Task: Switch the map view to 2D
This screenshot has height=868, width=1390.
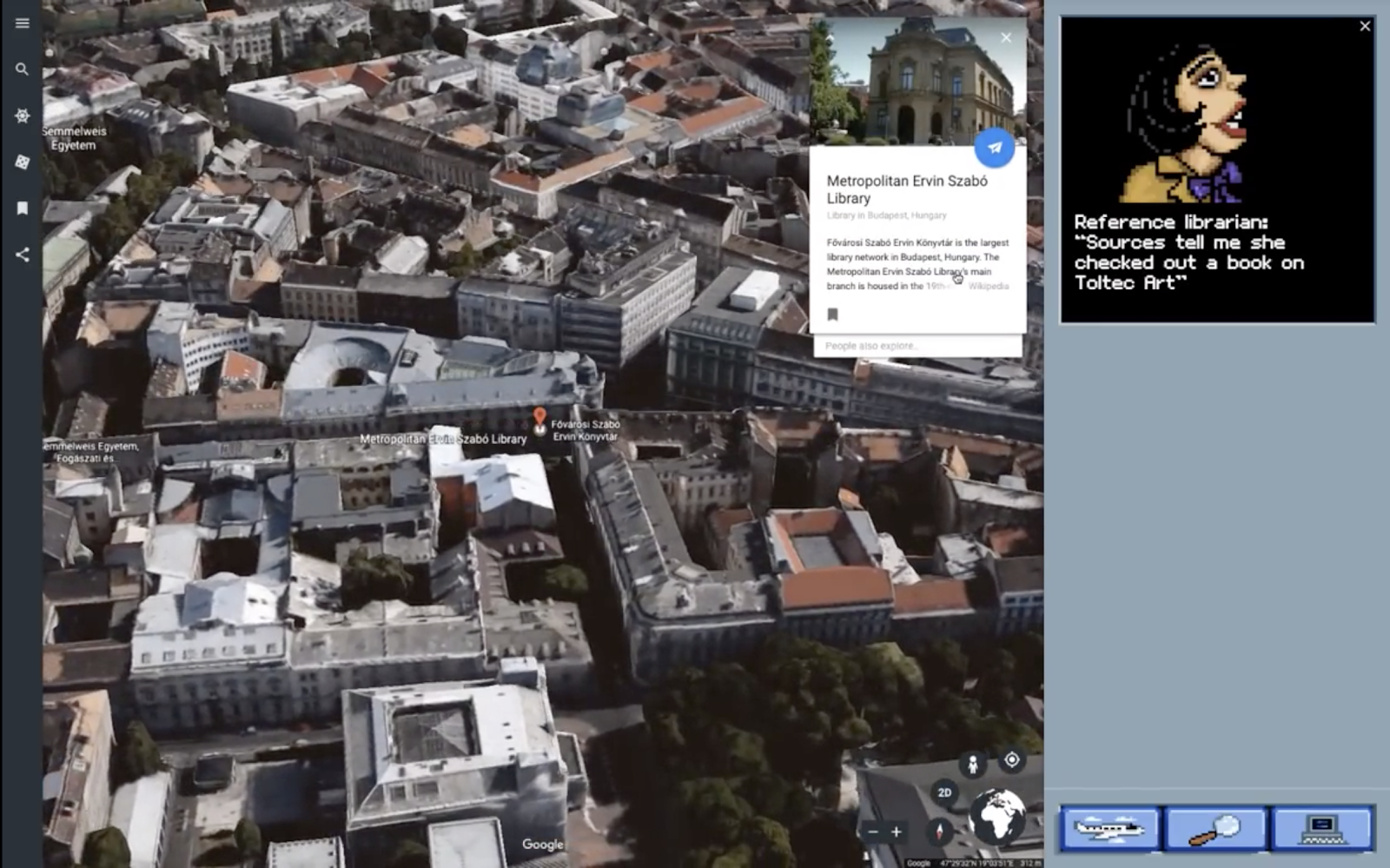Action: click(944, 792)
